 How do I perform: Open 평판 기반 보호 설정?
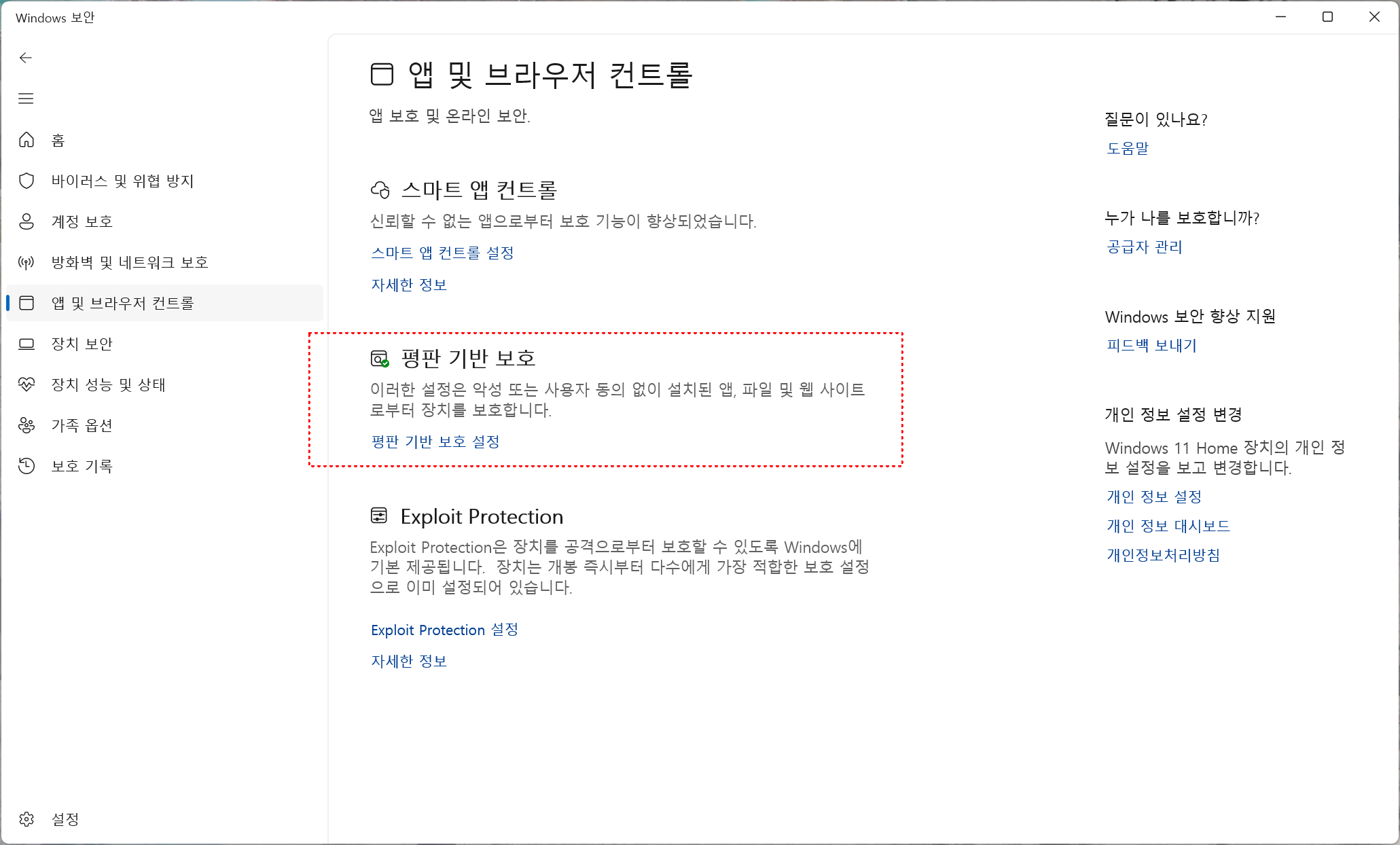click(435, 442)
